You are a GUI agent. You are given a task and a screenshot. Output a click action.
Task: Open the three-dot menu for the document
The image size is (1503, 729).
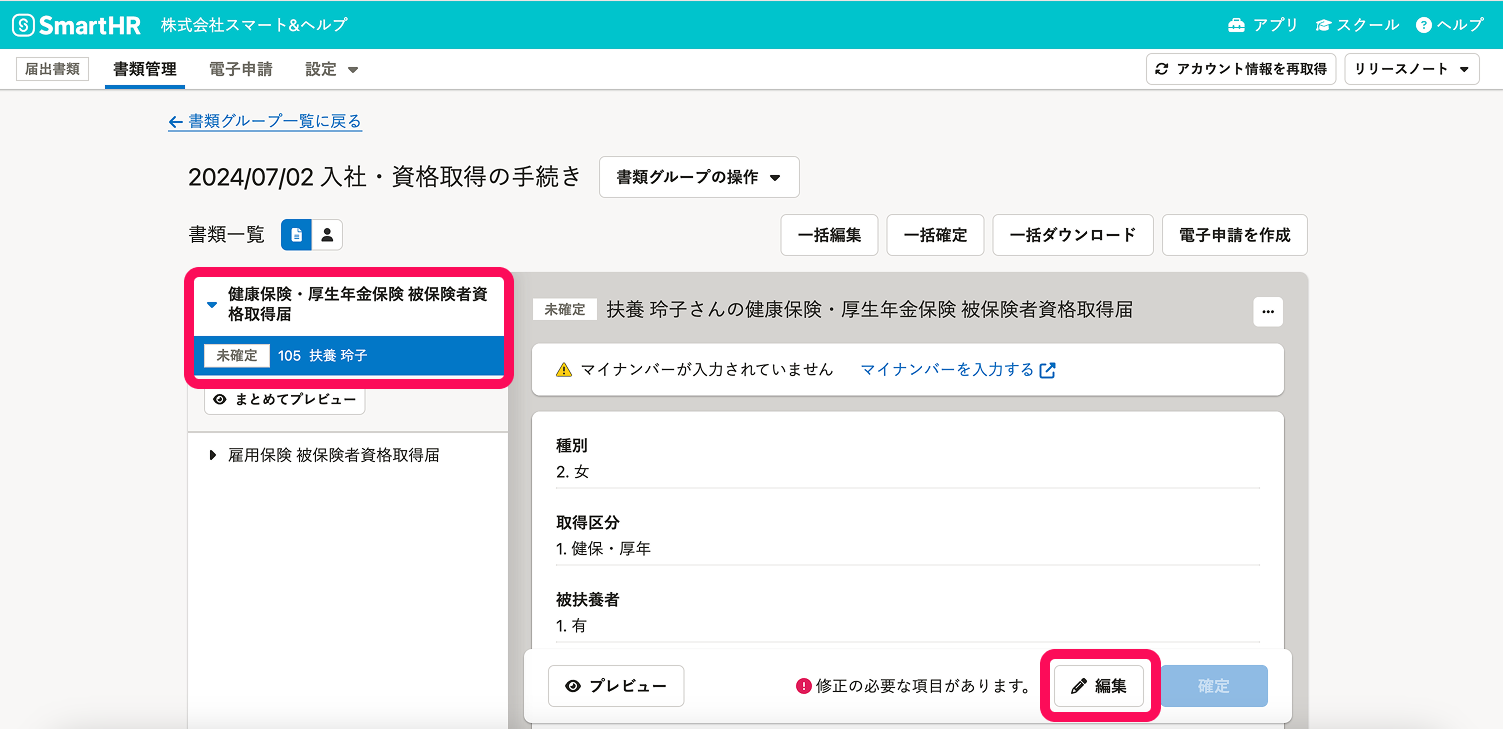pos(1268,311)
